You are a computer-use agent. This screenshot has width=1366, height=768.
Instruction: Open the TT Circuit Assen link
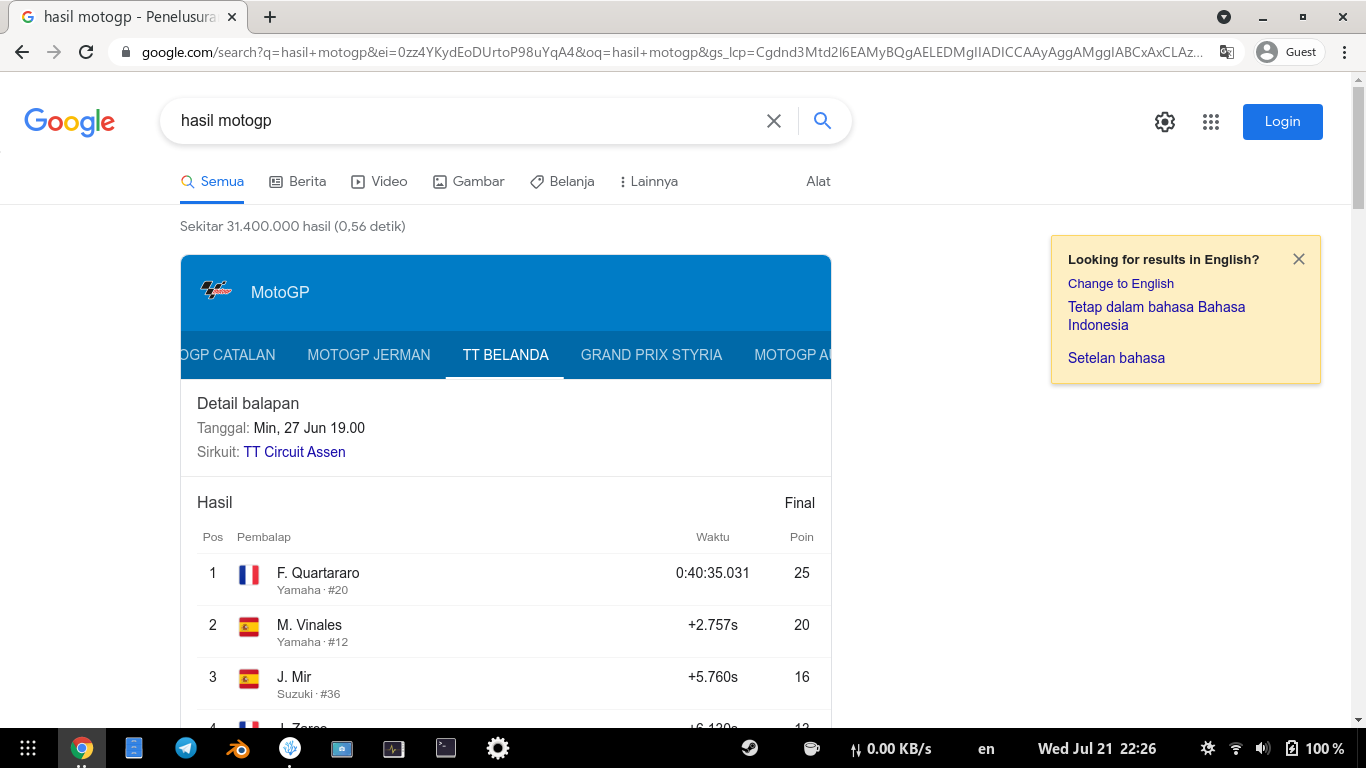pyautogui.click(x=294, y=452)
